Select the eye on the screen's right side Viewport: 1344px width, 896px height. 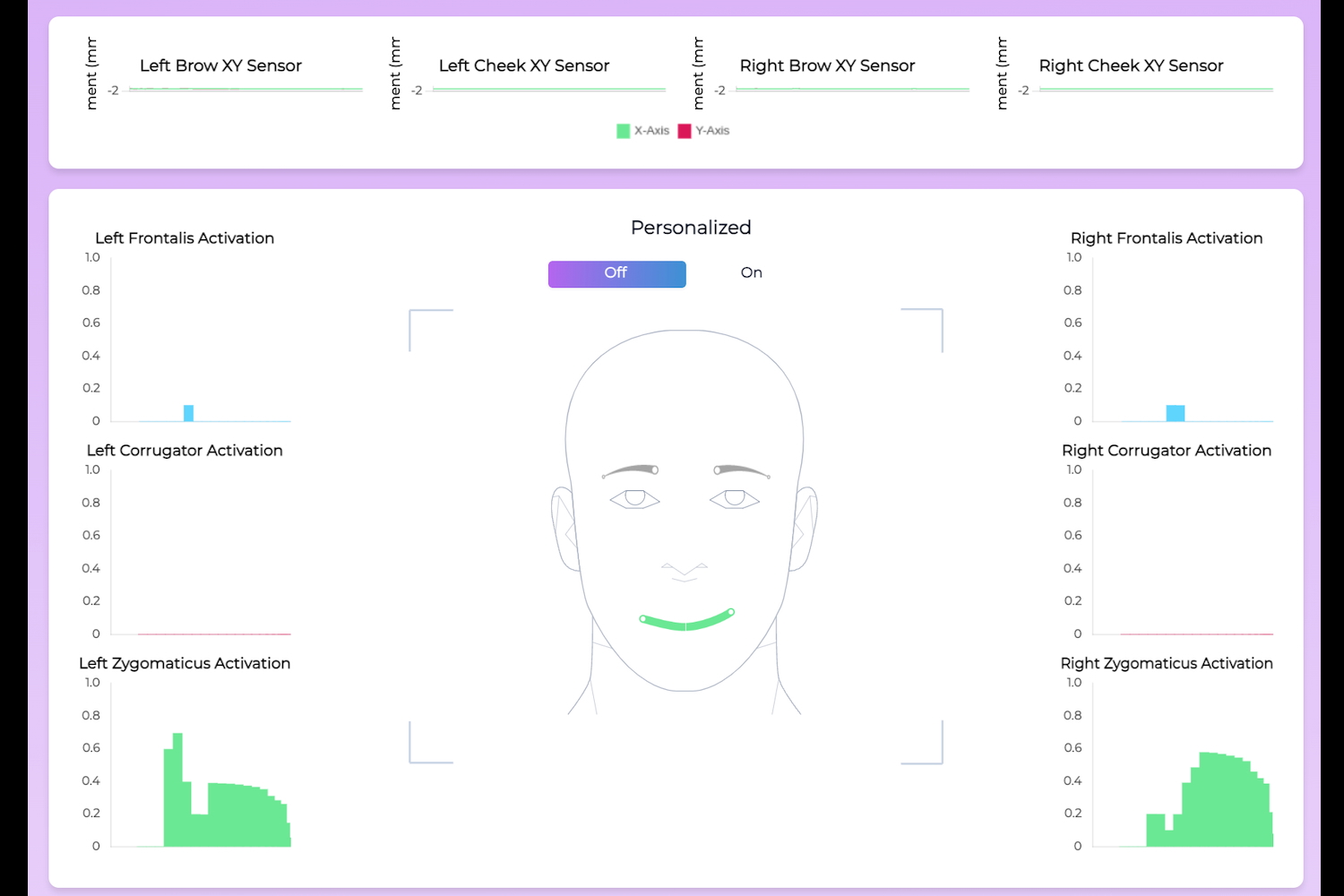pos(735,498)
